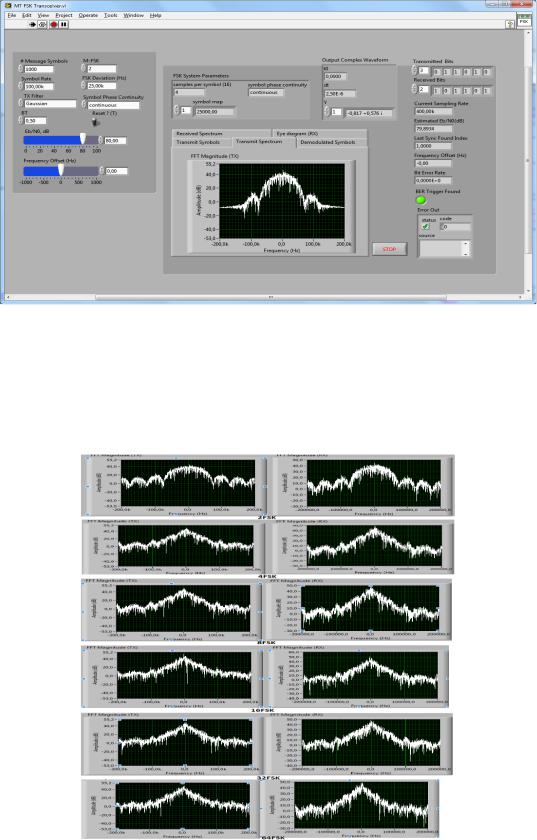This screenshot has width=537, height=840.
Task: Click the red STOP button
Action: [x=390, y=249]
